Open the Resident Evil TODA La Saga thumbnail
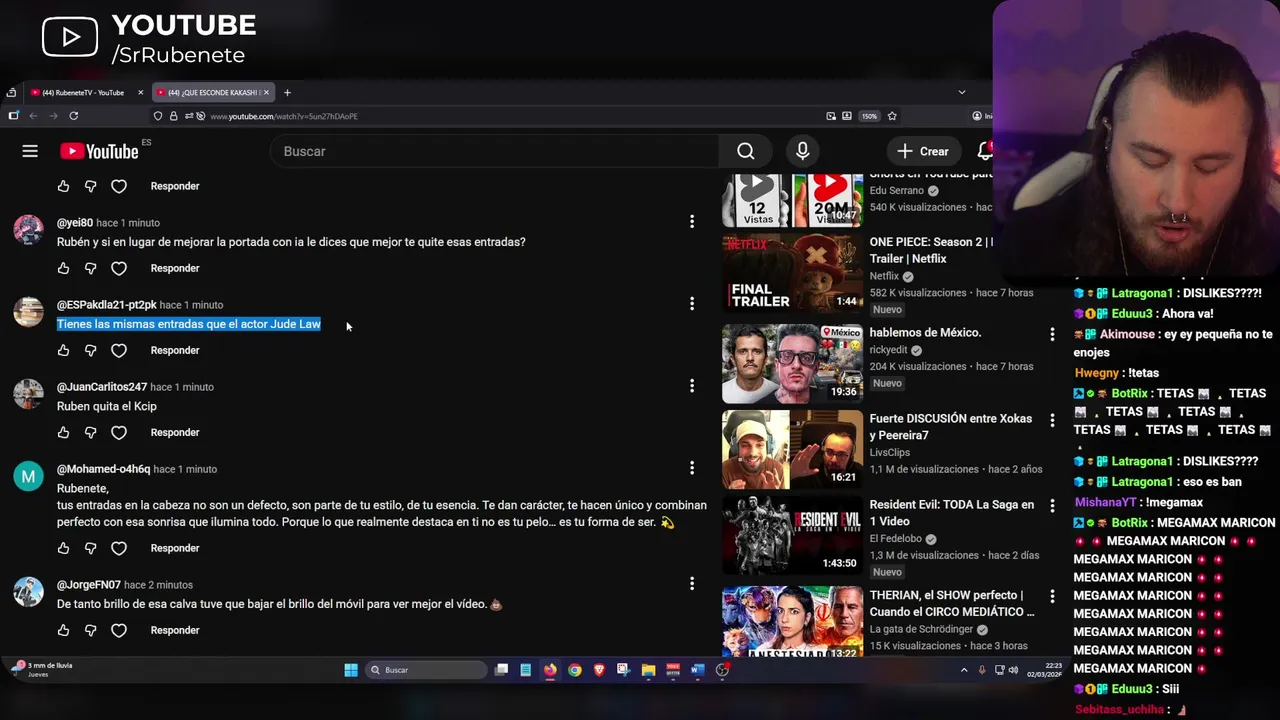The height and width of the screenshot is (720, 1280). [x=792, y=535]
